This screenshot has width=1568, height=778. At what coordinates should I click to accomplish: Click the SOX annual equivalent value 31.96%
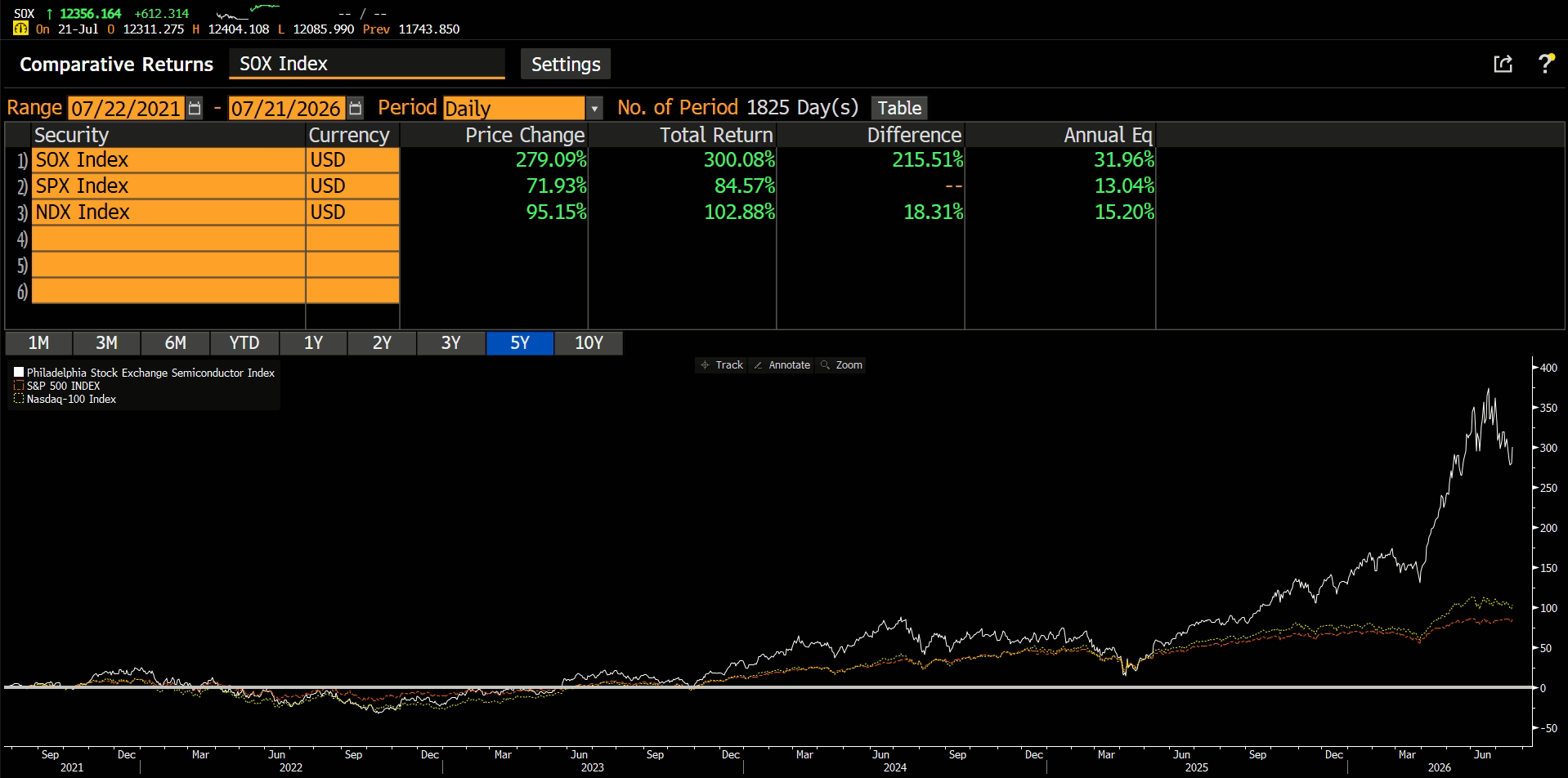[x=1124, y=160]
